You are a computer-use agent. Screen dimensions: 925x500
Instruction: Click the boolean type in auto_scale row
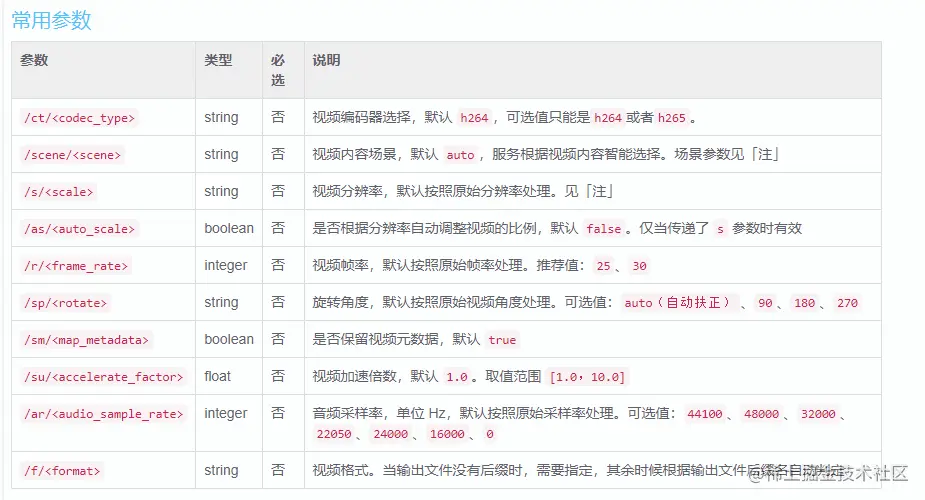click(229, 228)
